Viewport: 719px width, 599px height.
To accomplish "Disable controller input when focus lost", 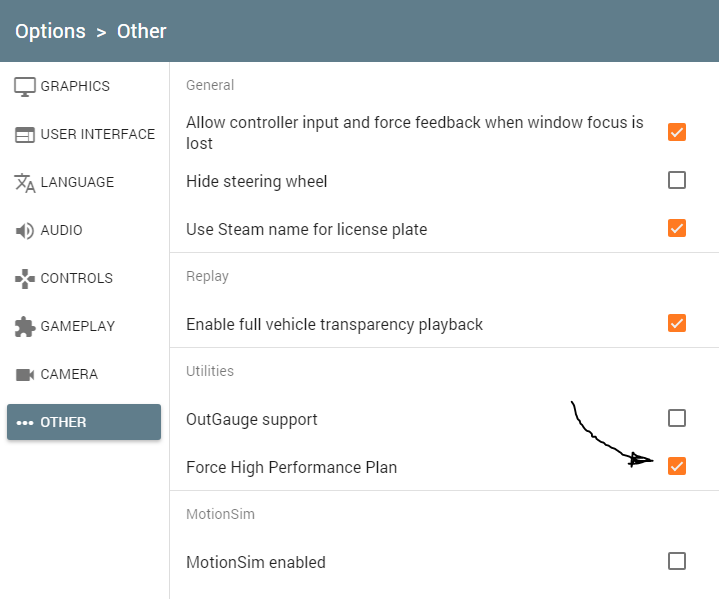I will (x=676, y=132).
